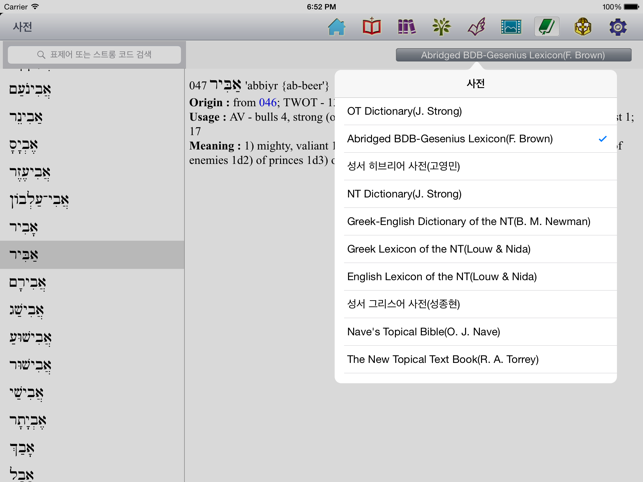Image resolution: width=643 pixels, height=482 pixels.
Task: Open the red open-book Bible icon
Action: pos(372,27)
